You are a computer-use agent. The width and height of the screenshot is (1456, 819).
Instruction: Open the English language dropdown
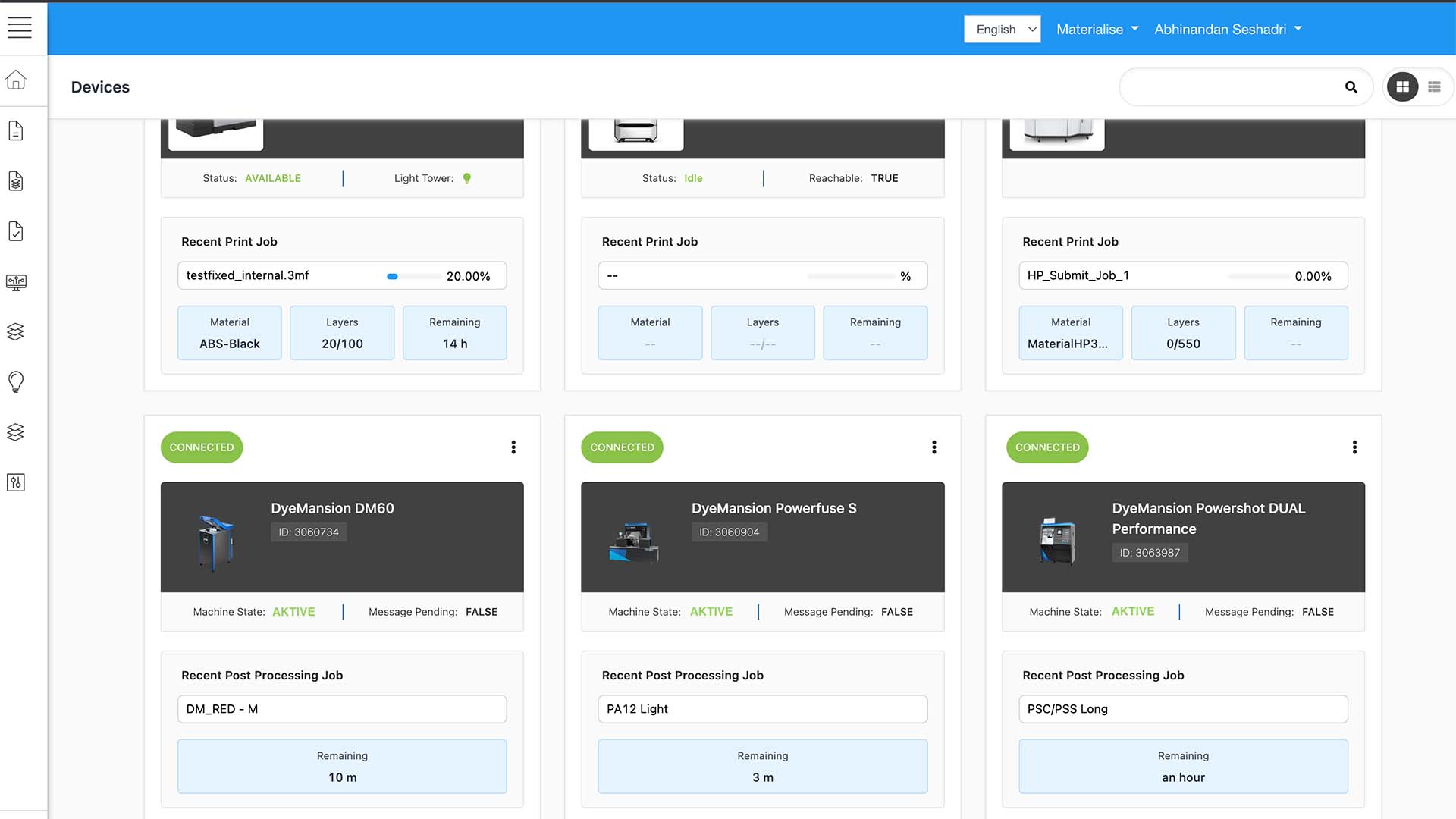click(1002, 29)
